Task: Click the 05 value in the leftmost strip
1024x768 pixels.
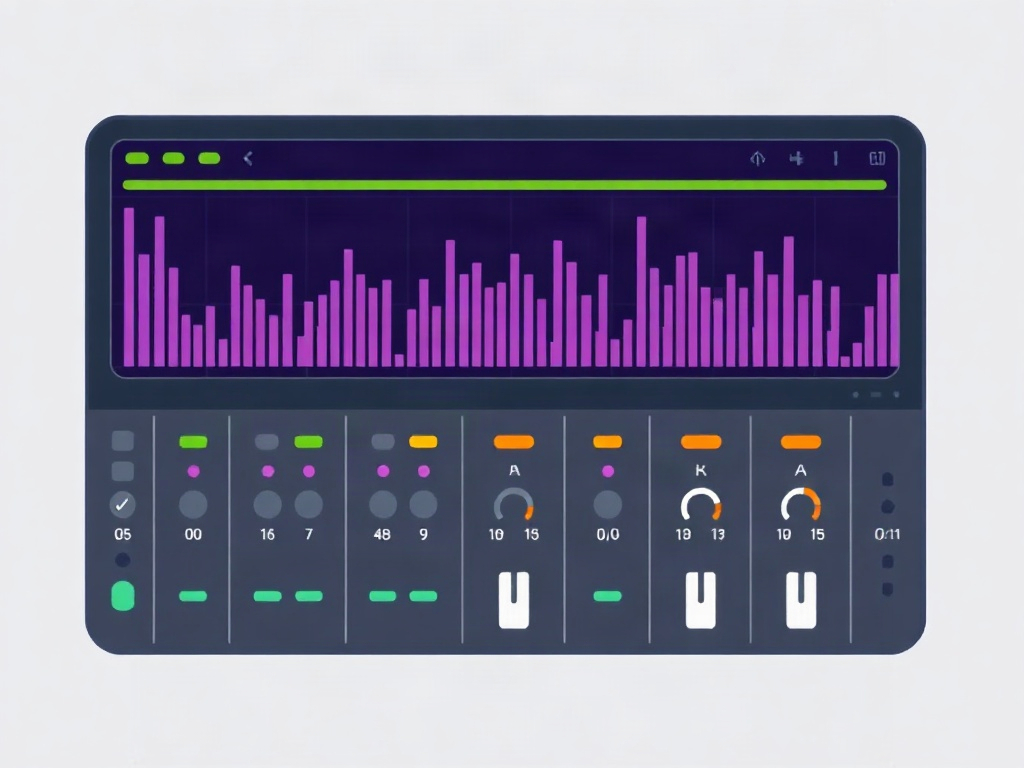Action: point(123,534)
